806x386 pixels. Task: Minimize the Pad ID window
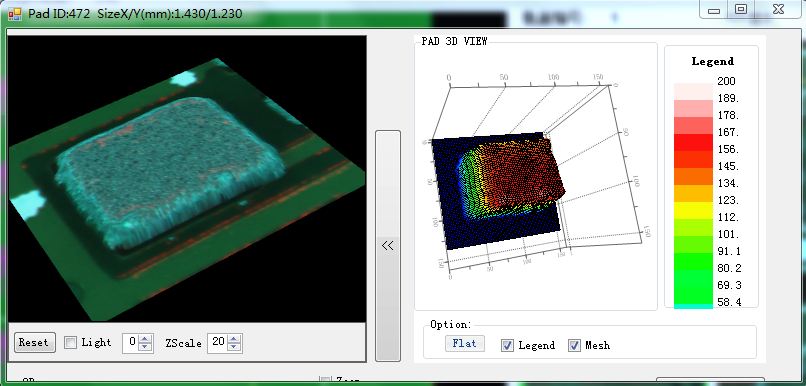click(x=714, y=10)
